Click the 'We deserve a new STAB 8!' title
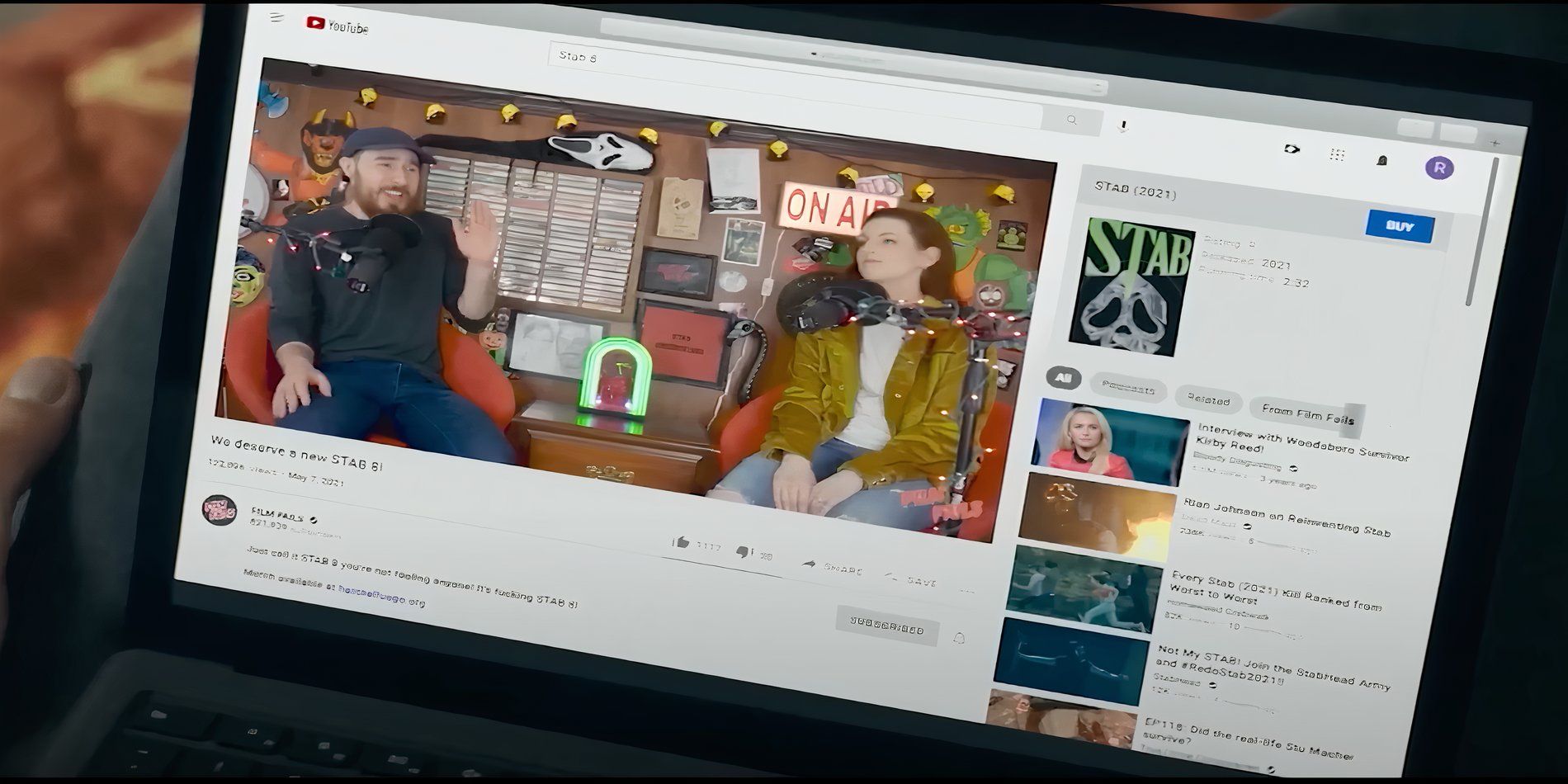 (x=297, y=452)
